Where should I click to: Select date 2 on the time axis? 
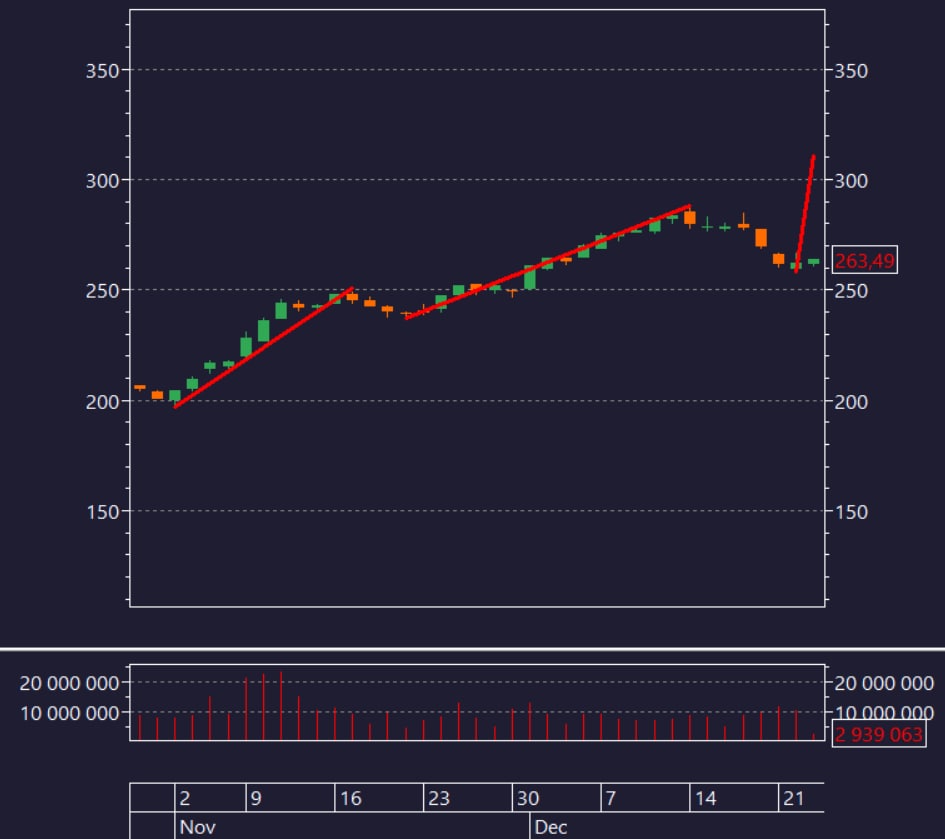[185, 798]
